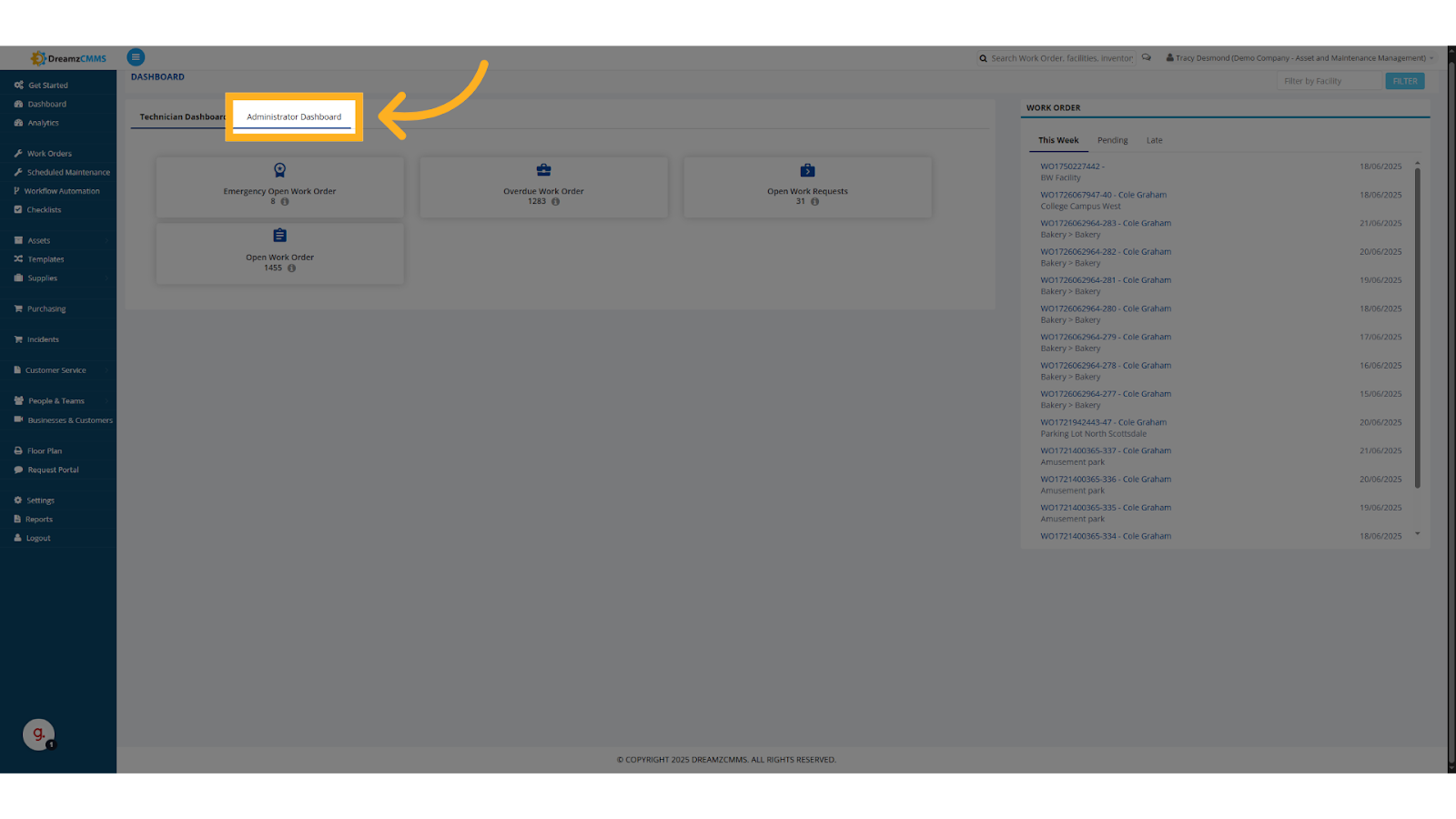Click the Logout user icon
Image resolution: width=1456 pixels, height=819 pixels.
pyautogui.click(x=17, y=538)
